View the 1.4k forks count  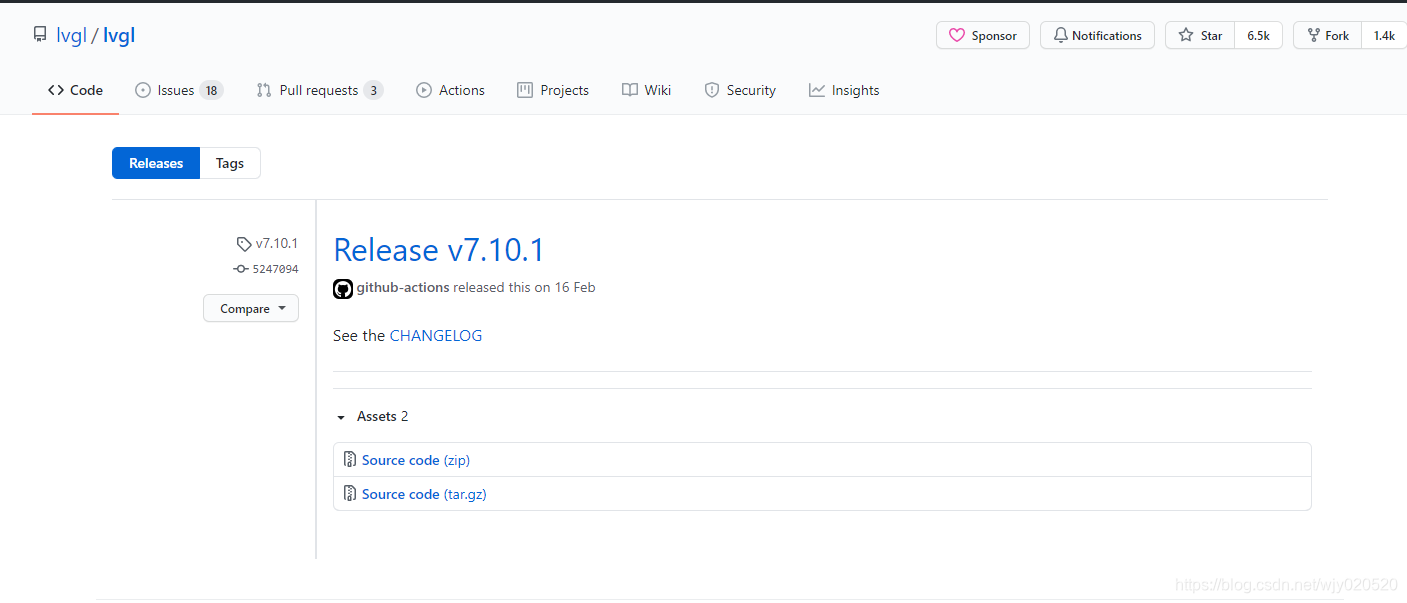tap(1384, 35)
